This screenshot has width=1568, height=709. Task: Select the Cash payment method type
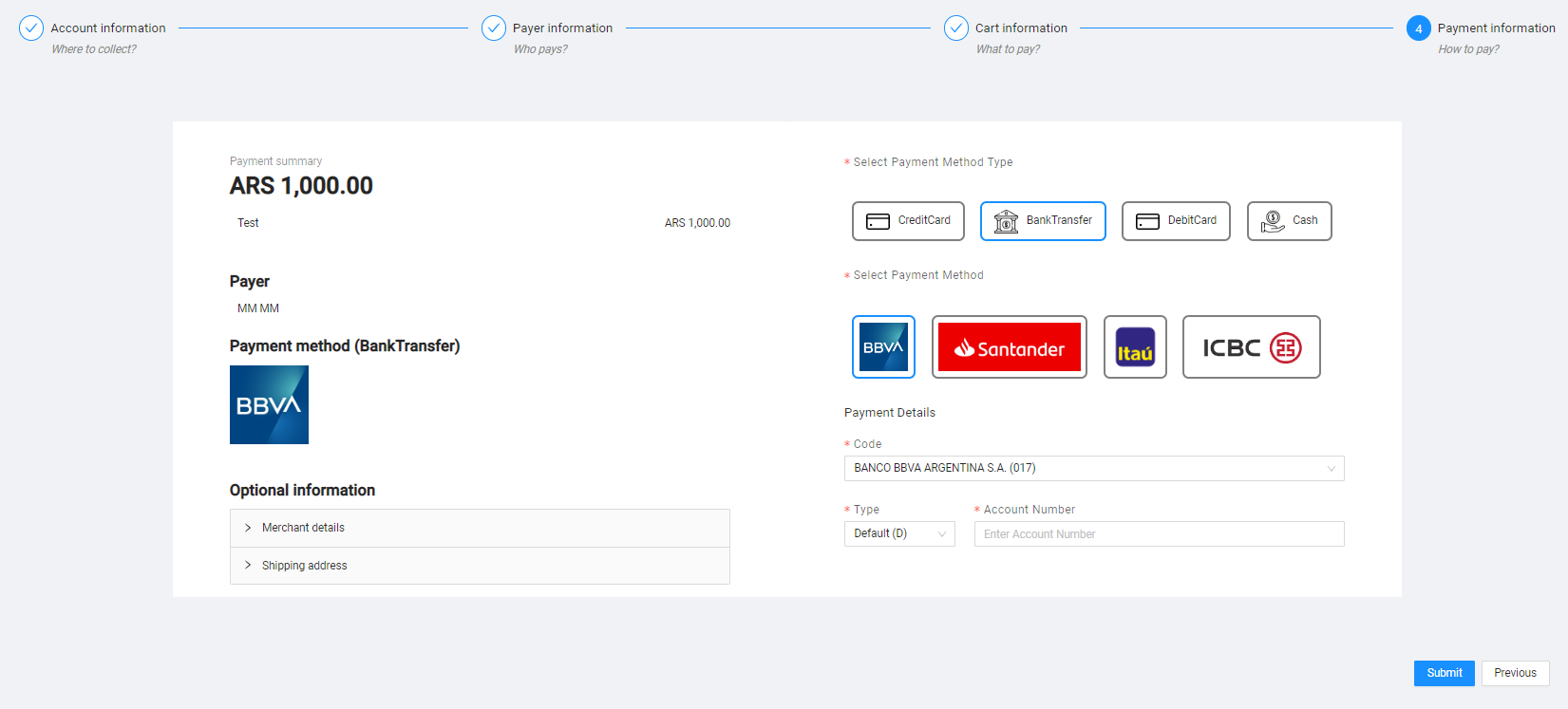click(x=1289, y=221)
